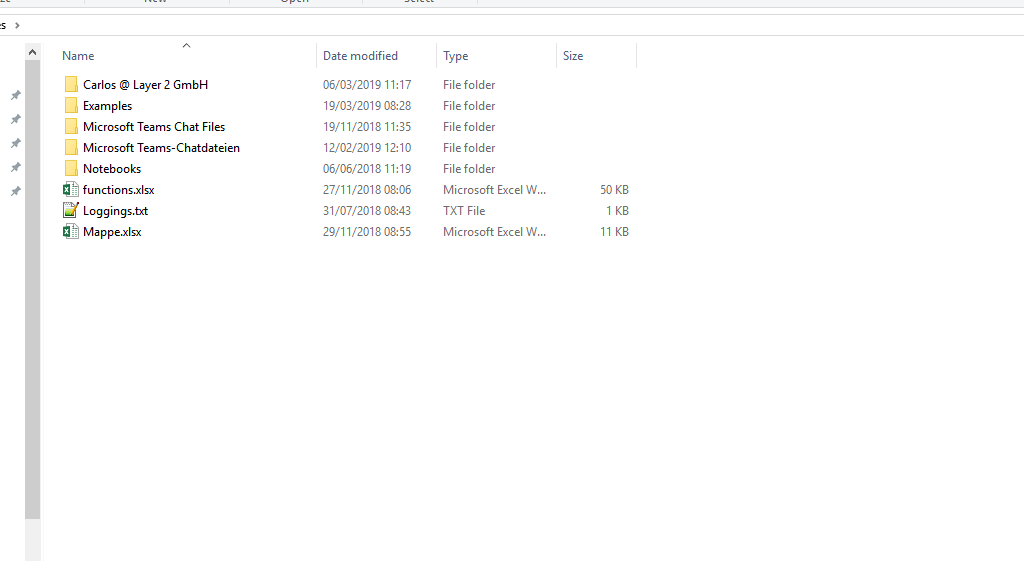
Task: Click the Carlos @ Layer 2 GmbH folder icon
Action: [71, 85]
